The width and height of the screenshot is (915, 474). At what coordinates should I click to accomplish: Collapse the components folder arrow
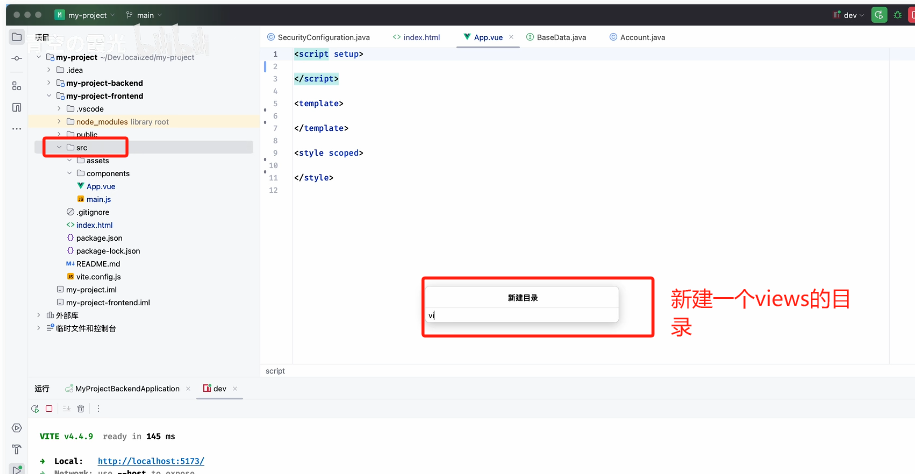(69, 173)
